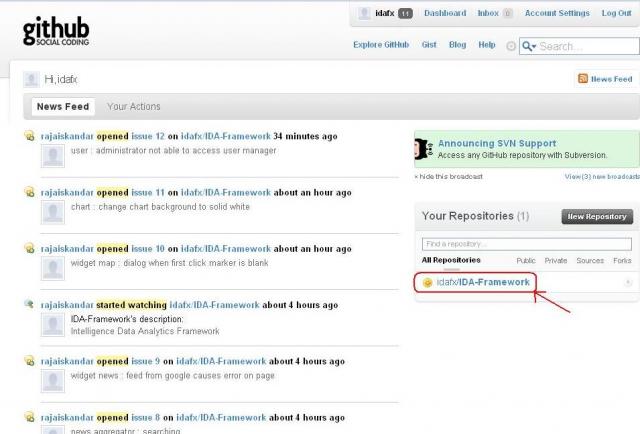Open idafx/IDA-Framework link in issue 11 entry
Screen dimensions: 640x434
click(x=226, y=192)
